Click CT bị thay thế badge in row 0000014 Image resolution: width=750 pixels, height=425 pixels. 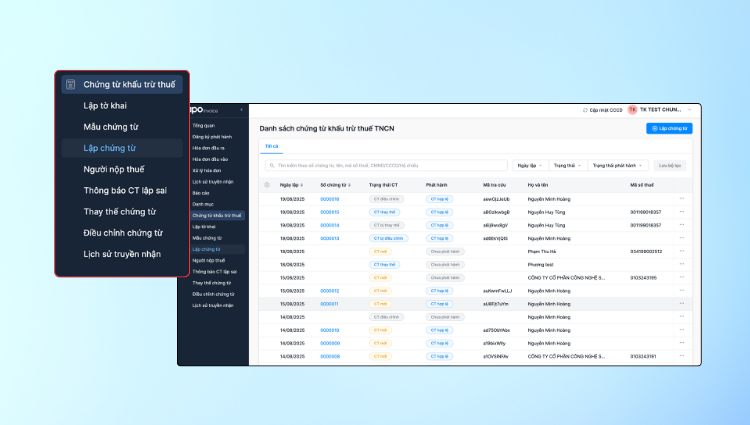pos(386,225)
